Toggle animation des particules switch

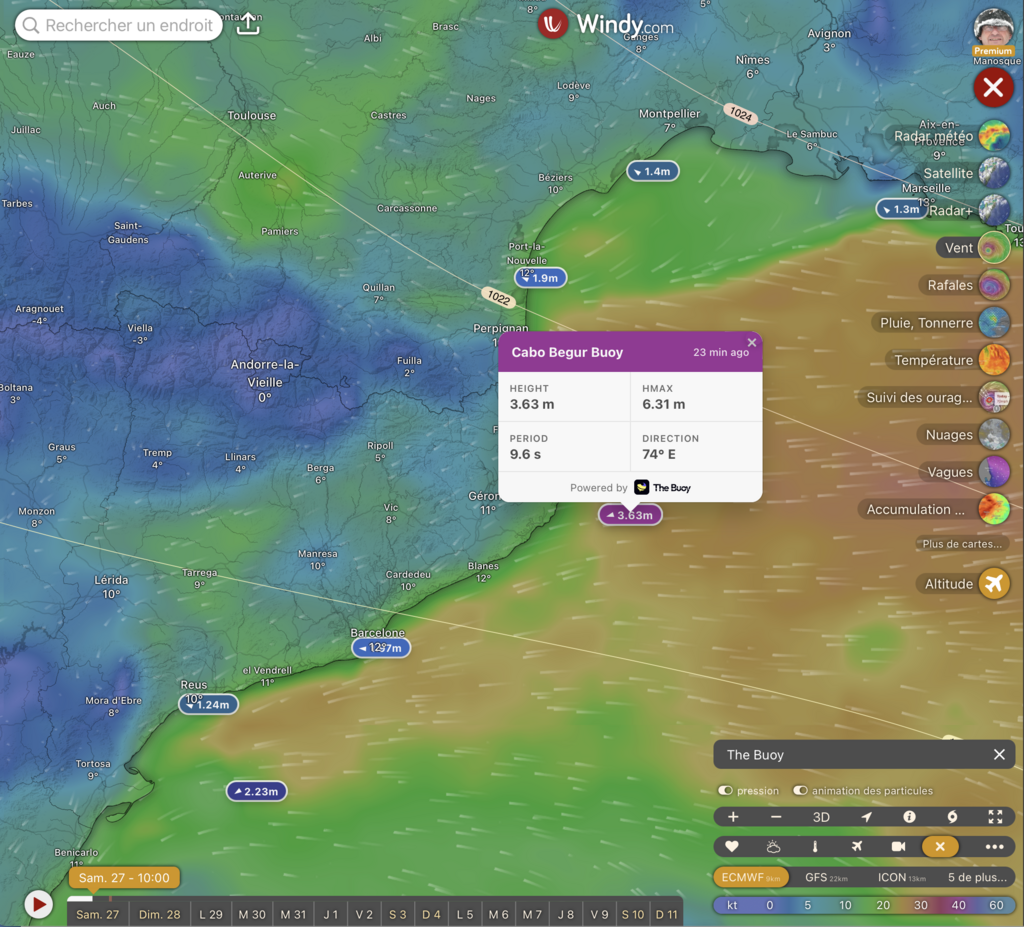(800, 791)
